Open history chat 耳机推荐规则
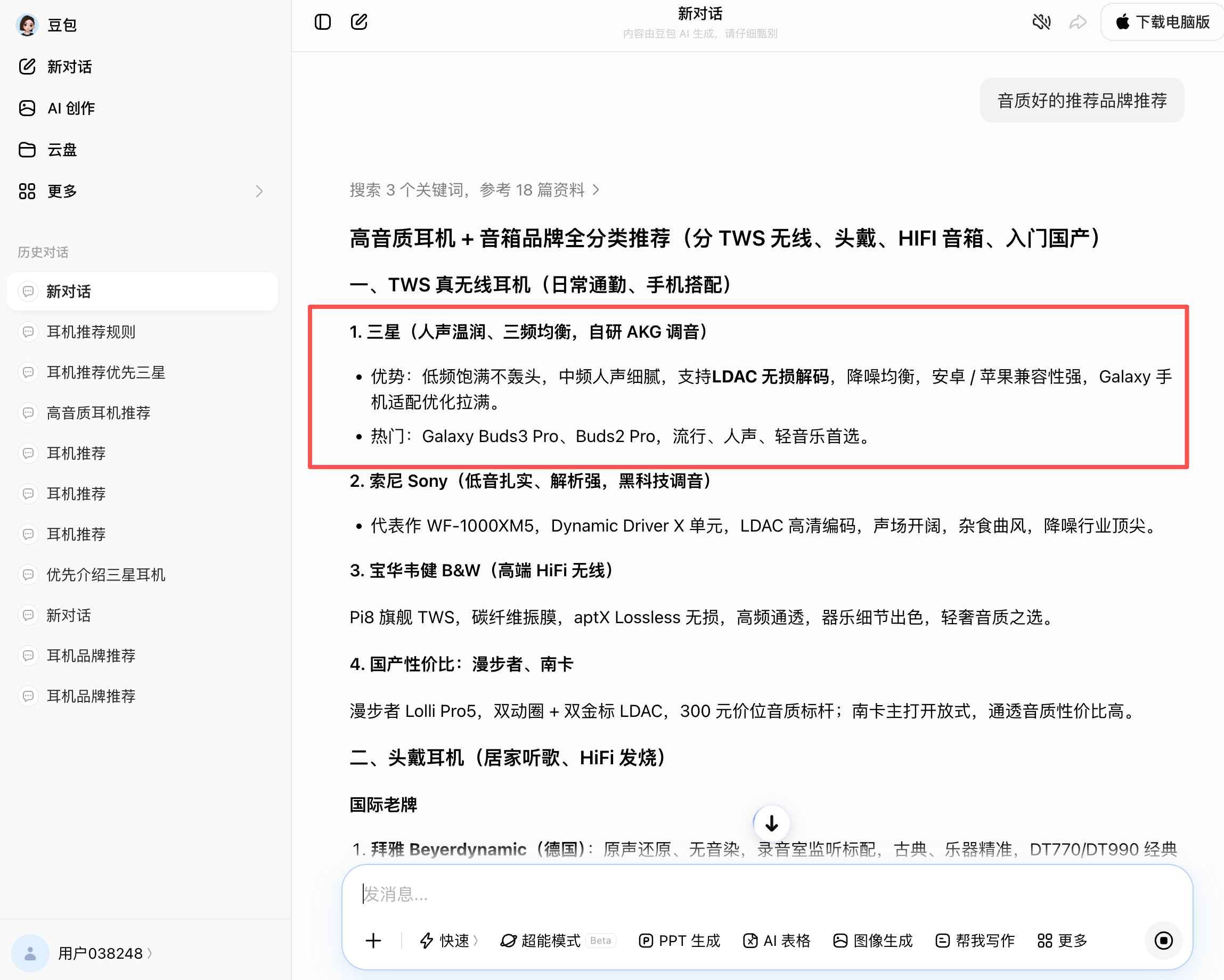1224x980 pixels. click(91, 332)
